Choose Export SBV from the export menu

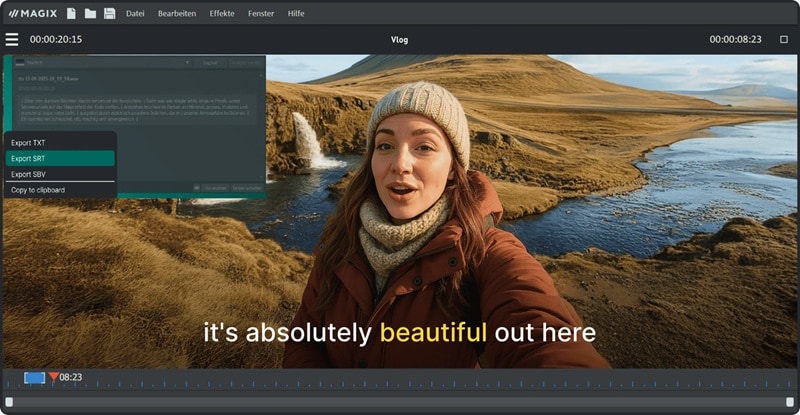tap(60, 174)
